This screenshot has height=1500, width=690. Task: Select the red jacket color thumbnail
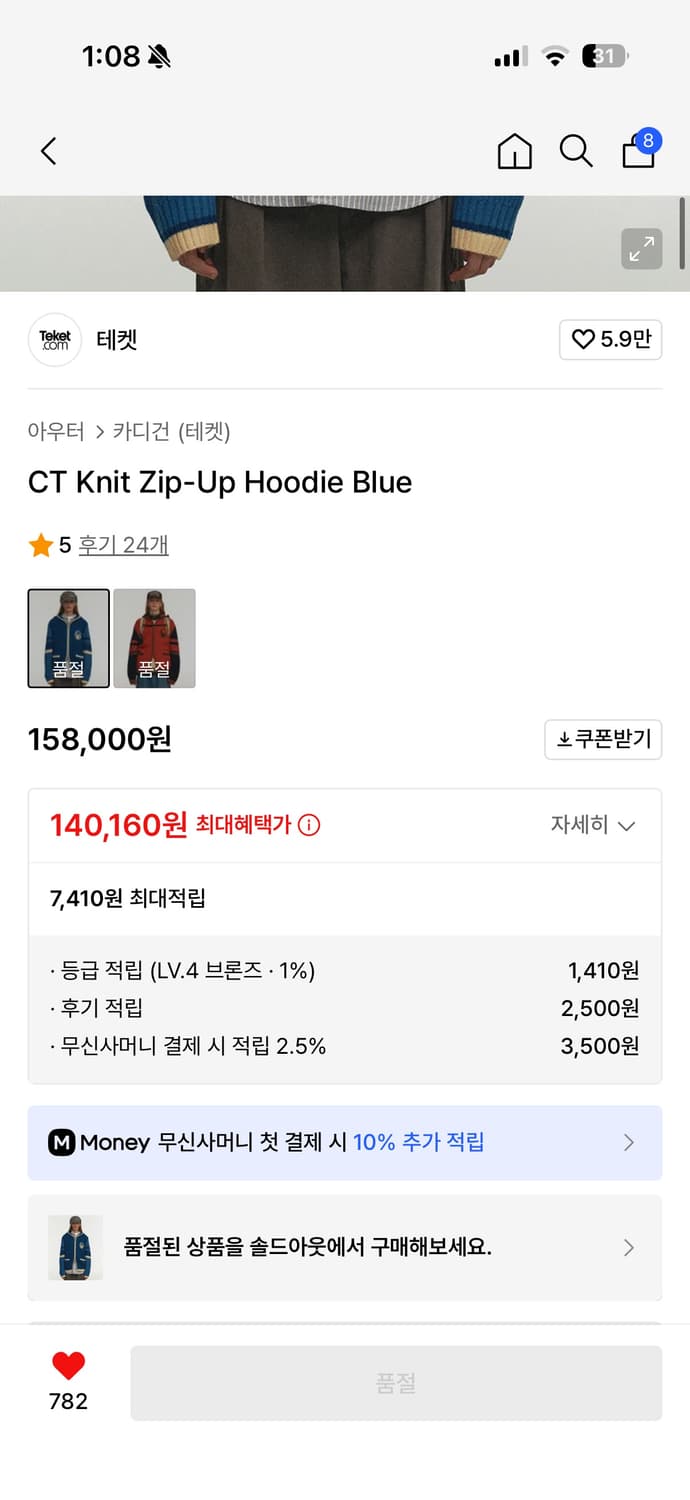click(155, 638)
